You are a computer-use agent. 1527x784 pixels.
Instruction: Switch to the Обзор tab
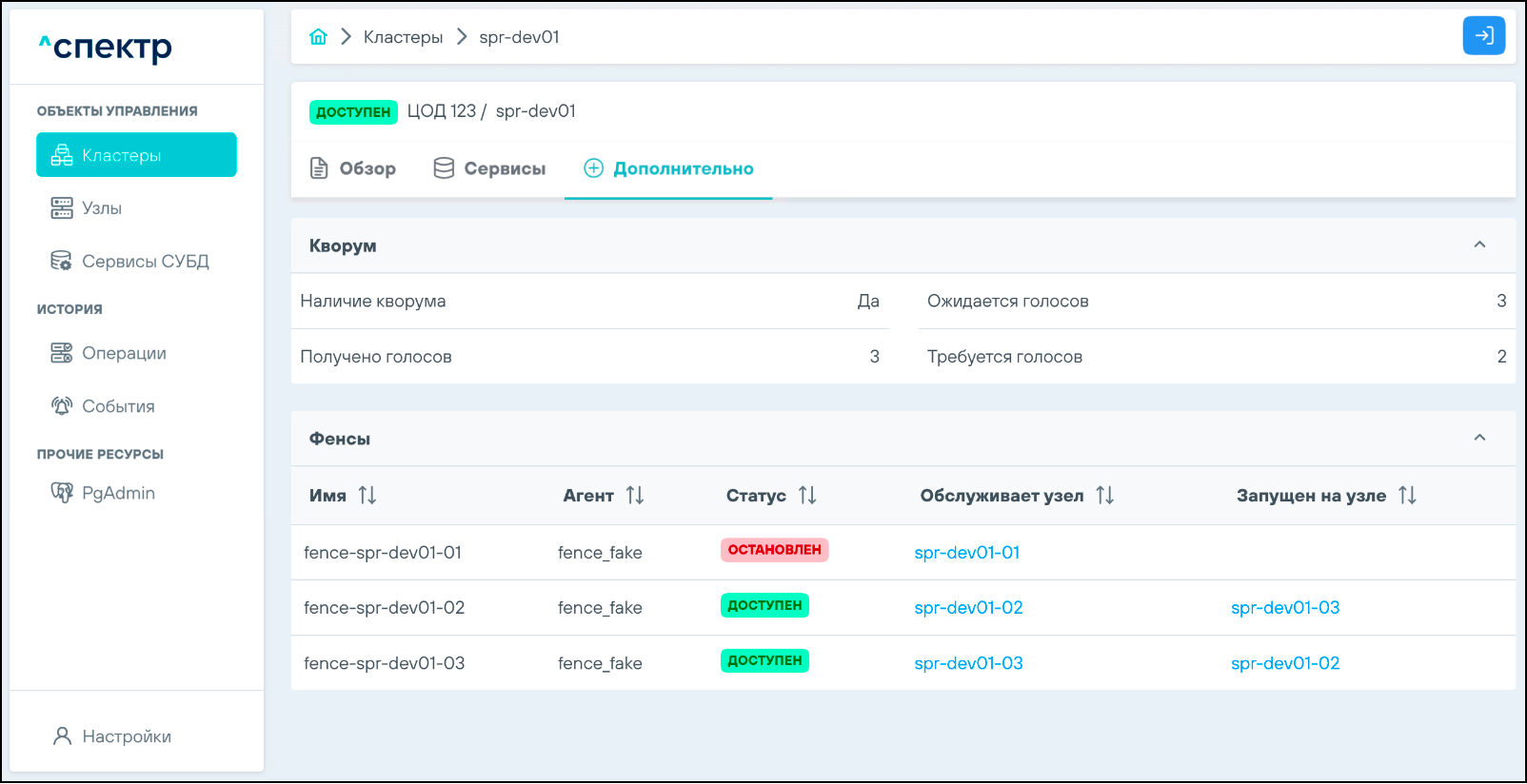pos(353,168)
